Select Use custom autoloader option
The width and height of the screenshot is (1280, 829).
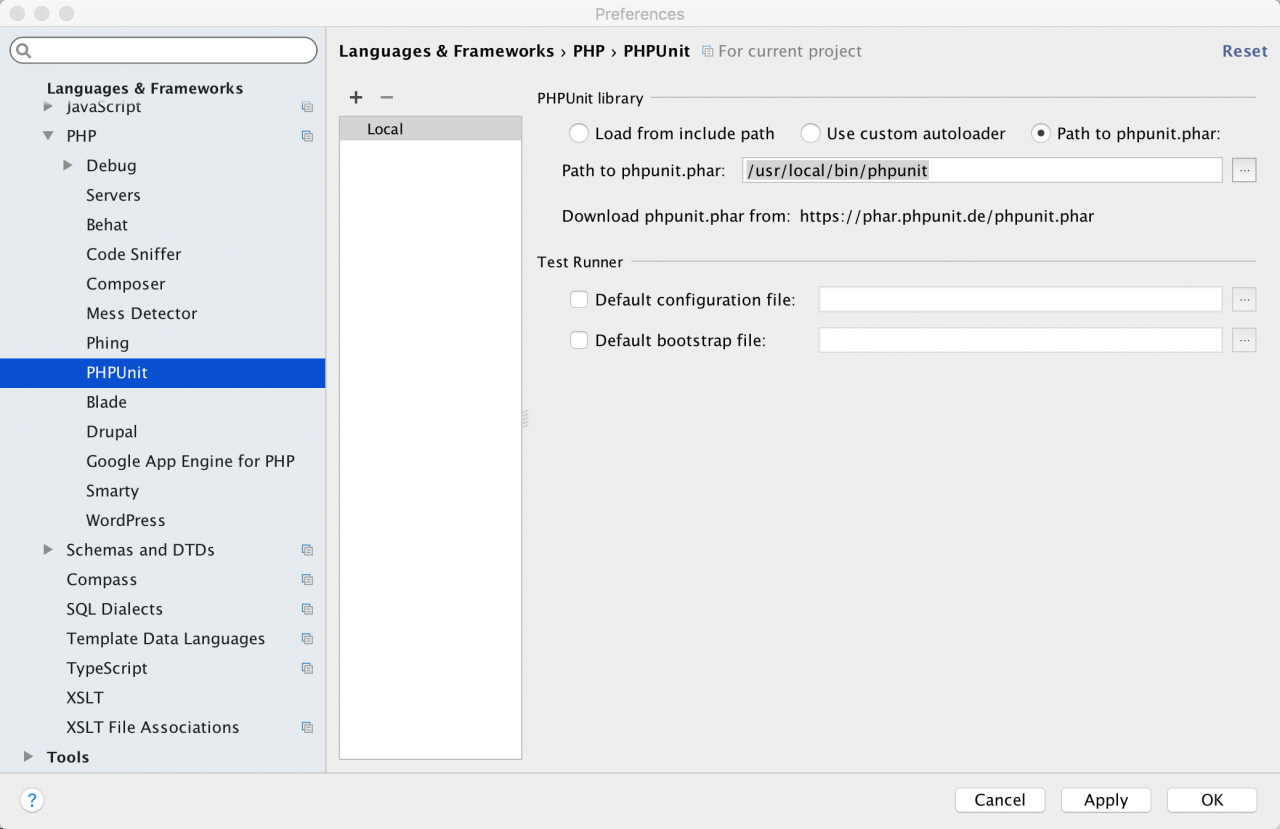point(810,133)
